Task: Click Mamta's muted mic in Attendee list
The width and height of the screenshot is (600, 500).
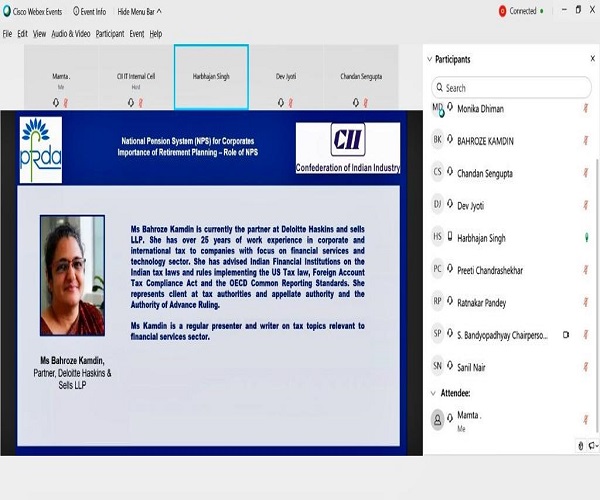Action: 586,420
